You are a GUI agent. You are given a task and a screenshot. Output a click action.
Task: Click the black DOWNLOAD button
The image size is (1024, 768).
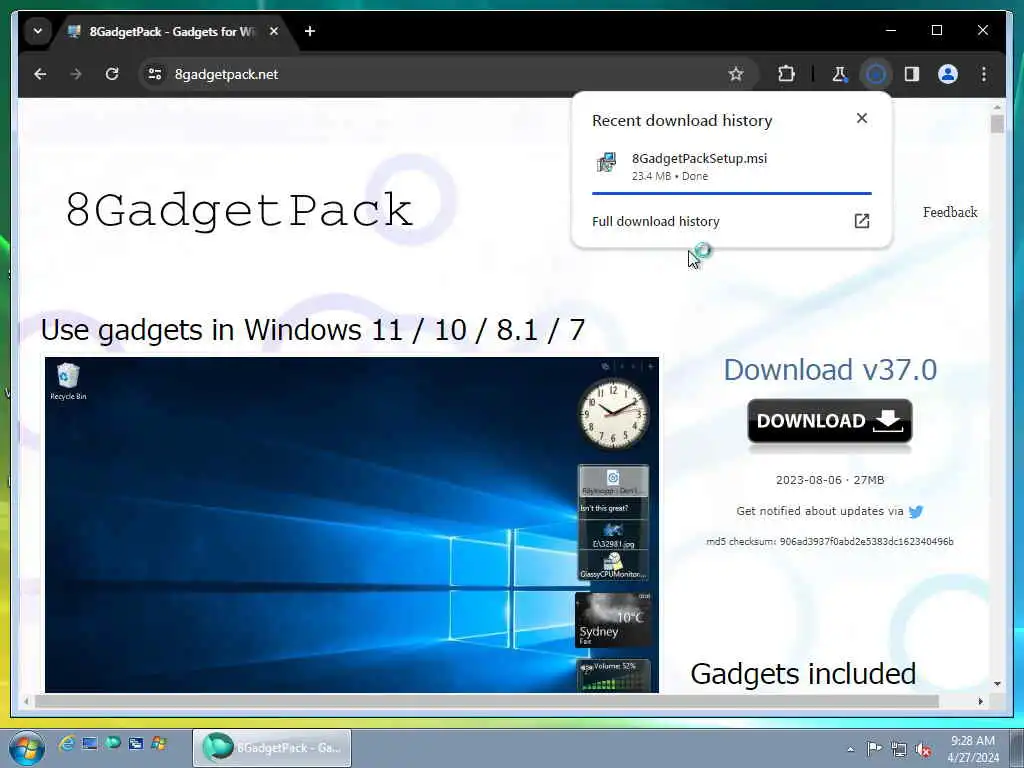pos(829,421)
